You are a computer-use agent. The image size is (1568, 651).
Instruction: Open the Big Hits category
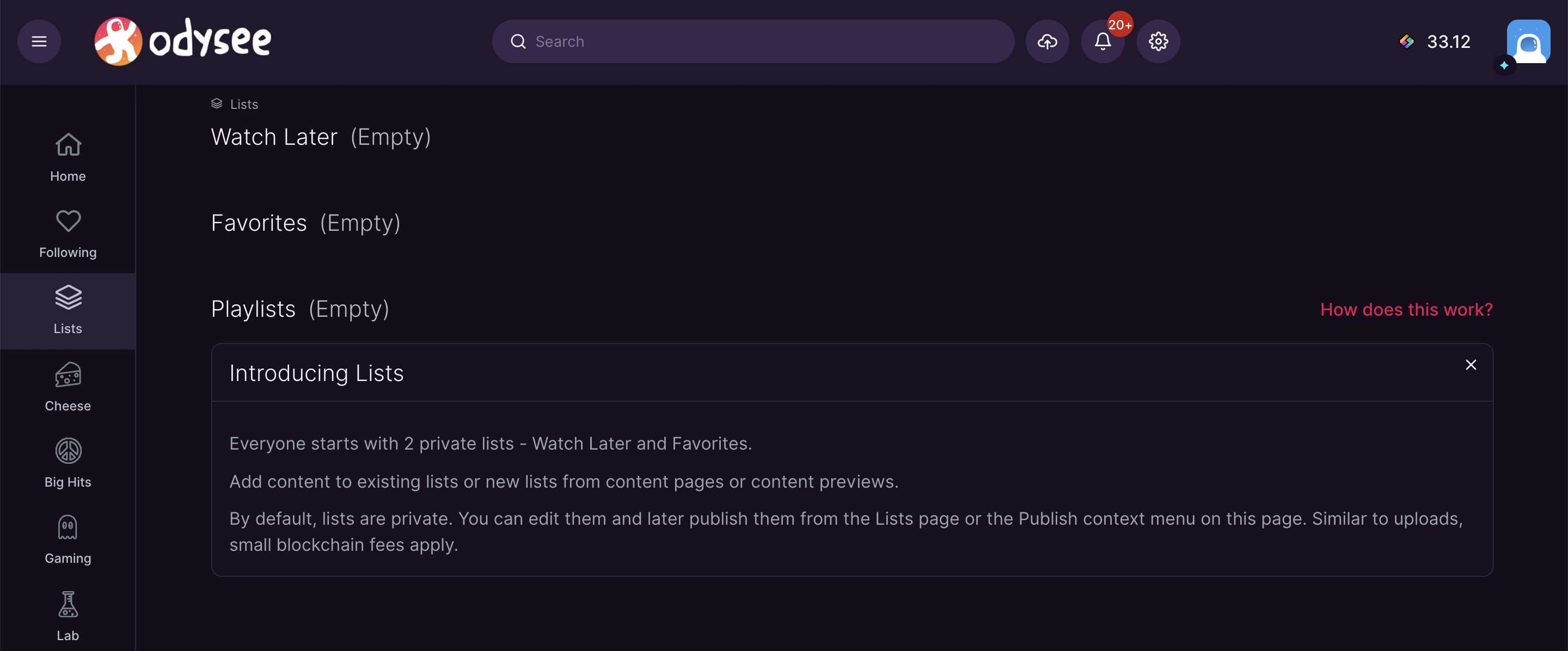[68, 464]
